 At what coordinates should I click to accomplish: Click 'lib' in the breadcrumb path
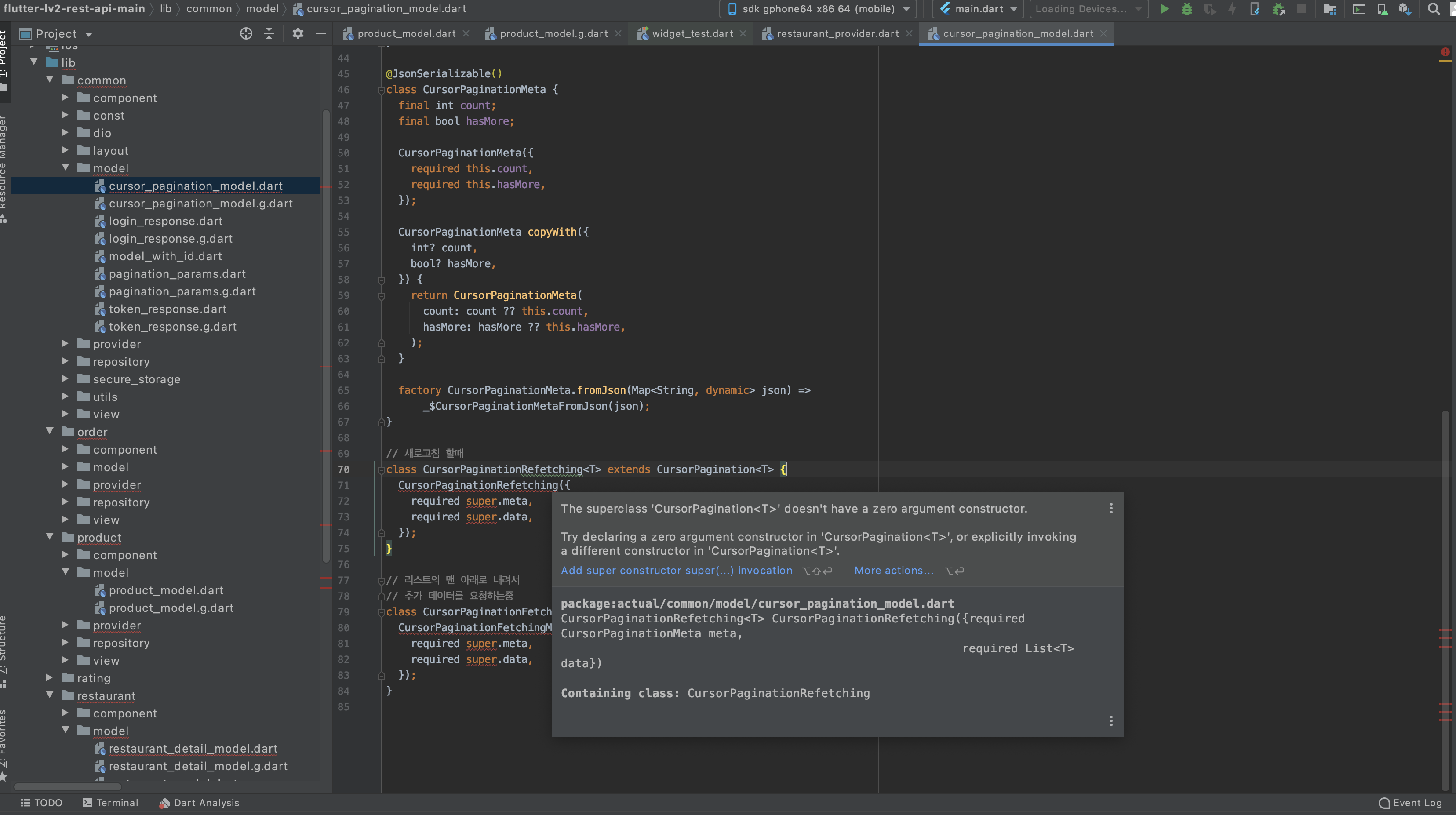[166, 8]
